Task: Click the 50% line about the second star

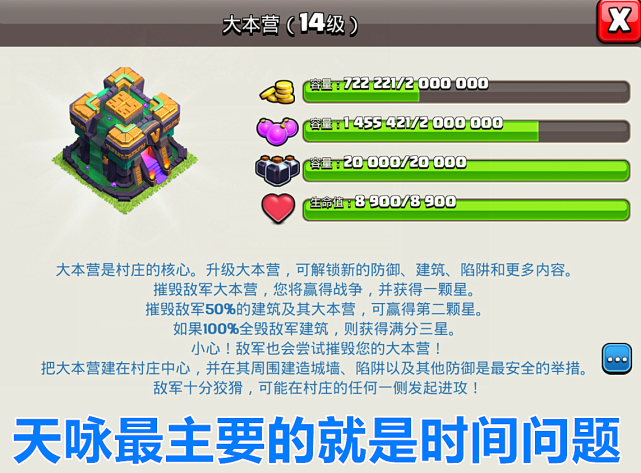Action: click(x=314, y=309)
